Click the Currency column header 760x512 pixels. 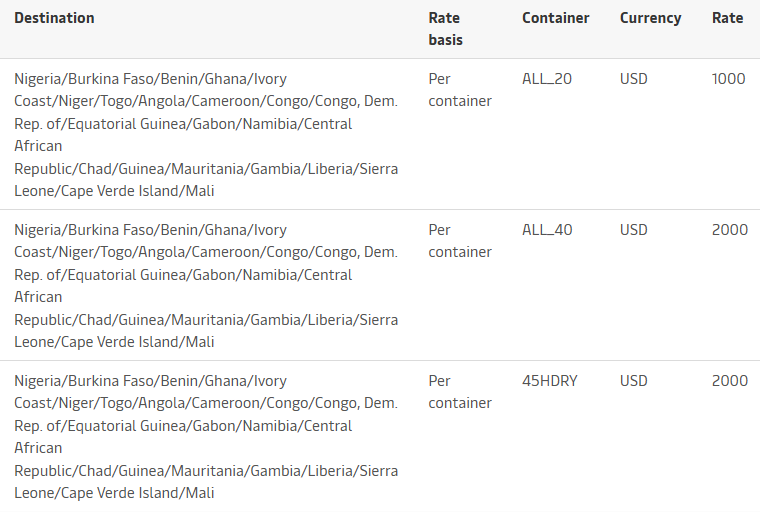650,18
